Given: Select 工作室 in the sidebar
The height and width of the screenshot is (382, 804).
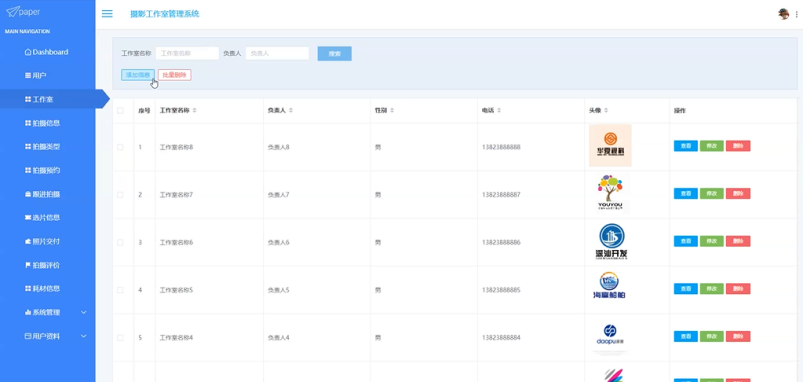Looking at the screenshot, I should tap(48, 99).
